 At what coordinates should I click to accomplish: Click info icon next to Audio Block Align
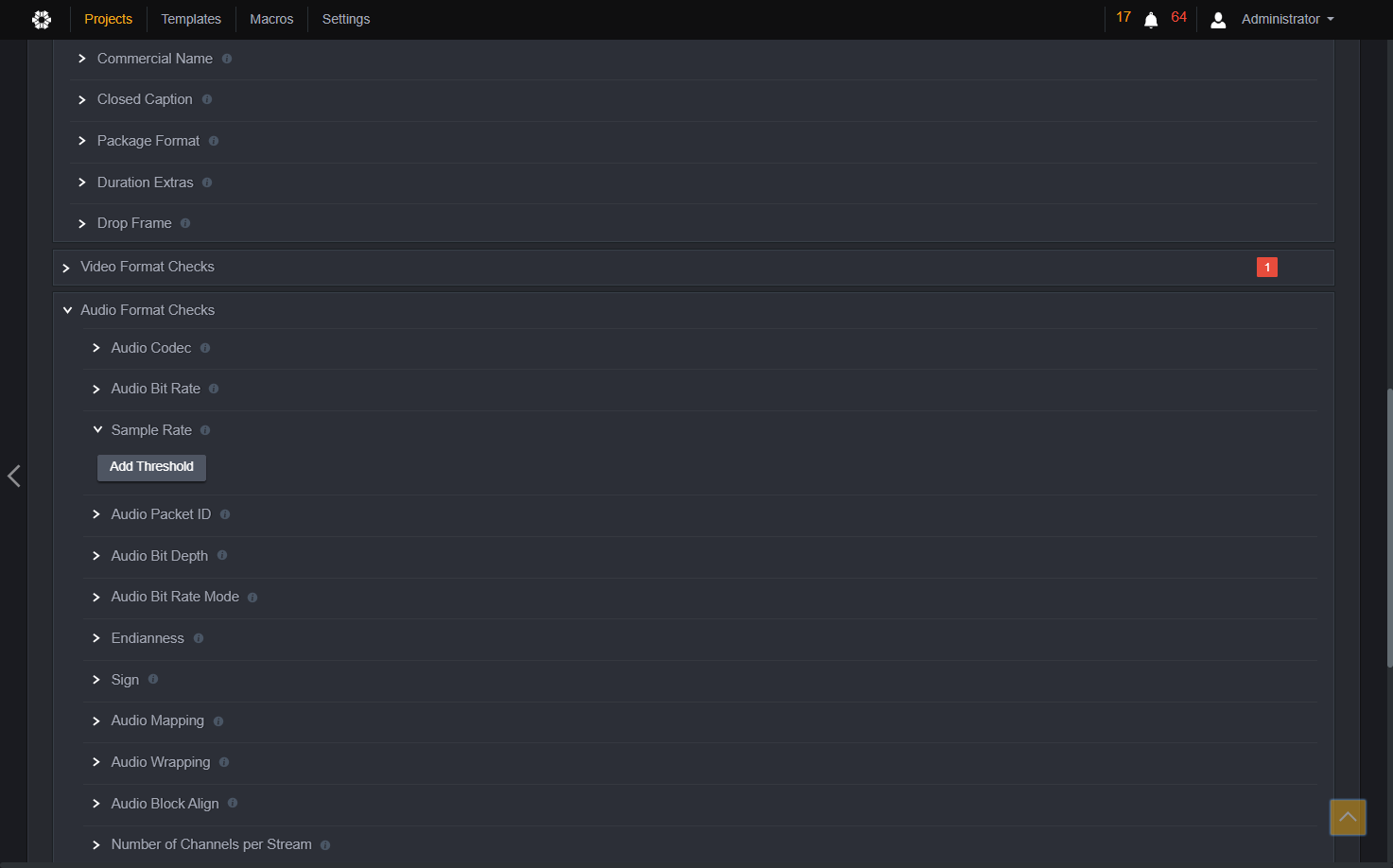233,803
